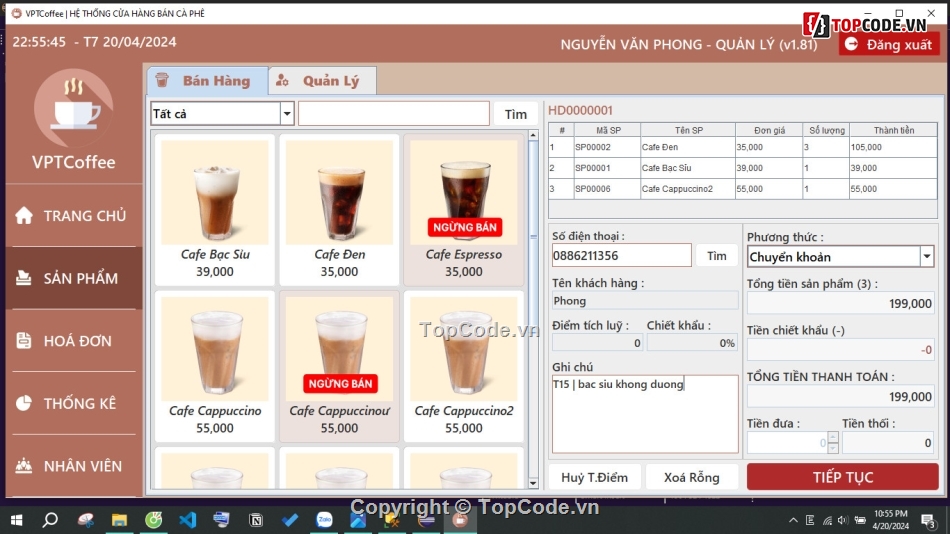
Task: Click the SẢN PHẨM sidebar icon
Action: coord(24,279)
